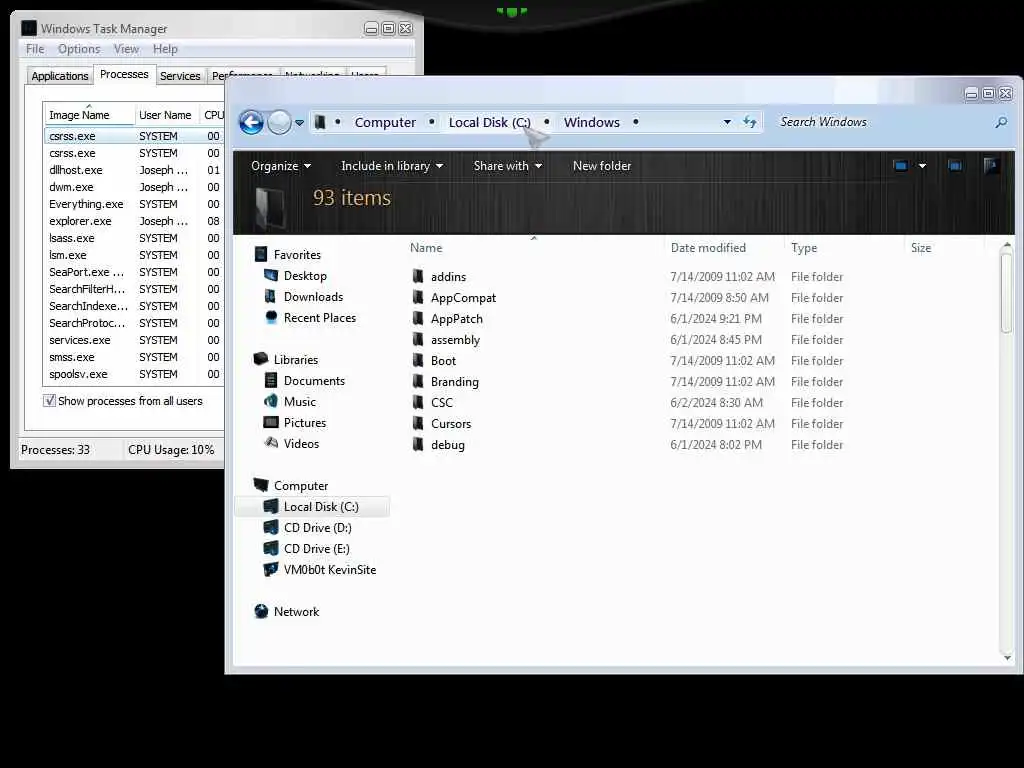
Task: Select Computer in the address breadcrumb
Action: click(385, 122)
